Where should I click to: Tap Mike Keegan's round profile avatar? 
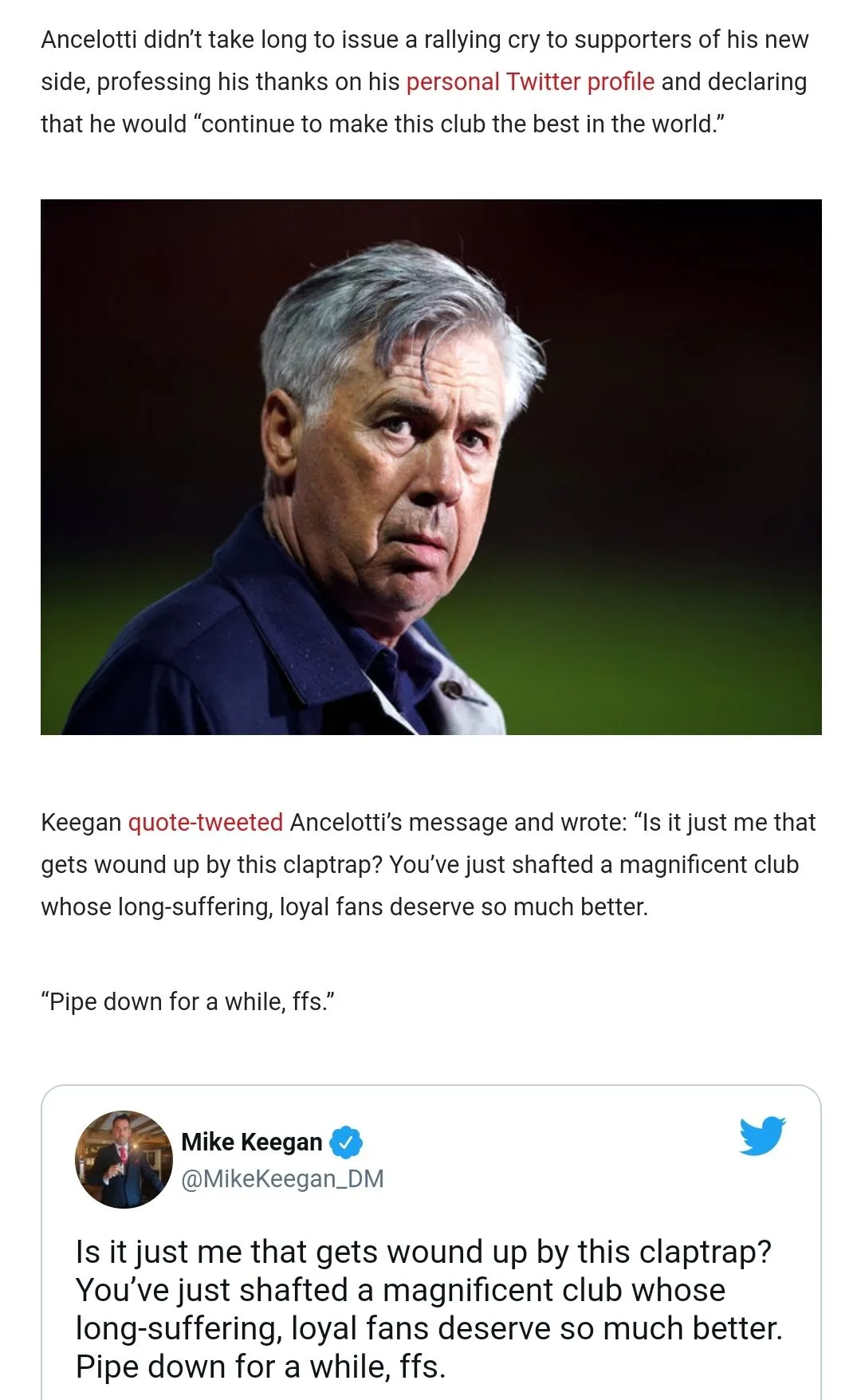124,1159
